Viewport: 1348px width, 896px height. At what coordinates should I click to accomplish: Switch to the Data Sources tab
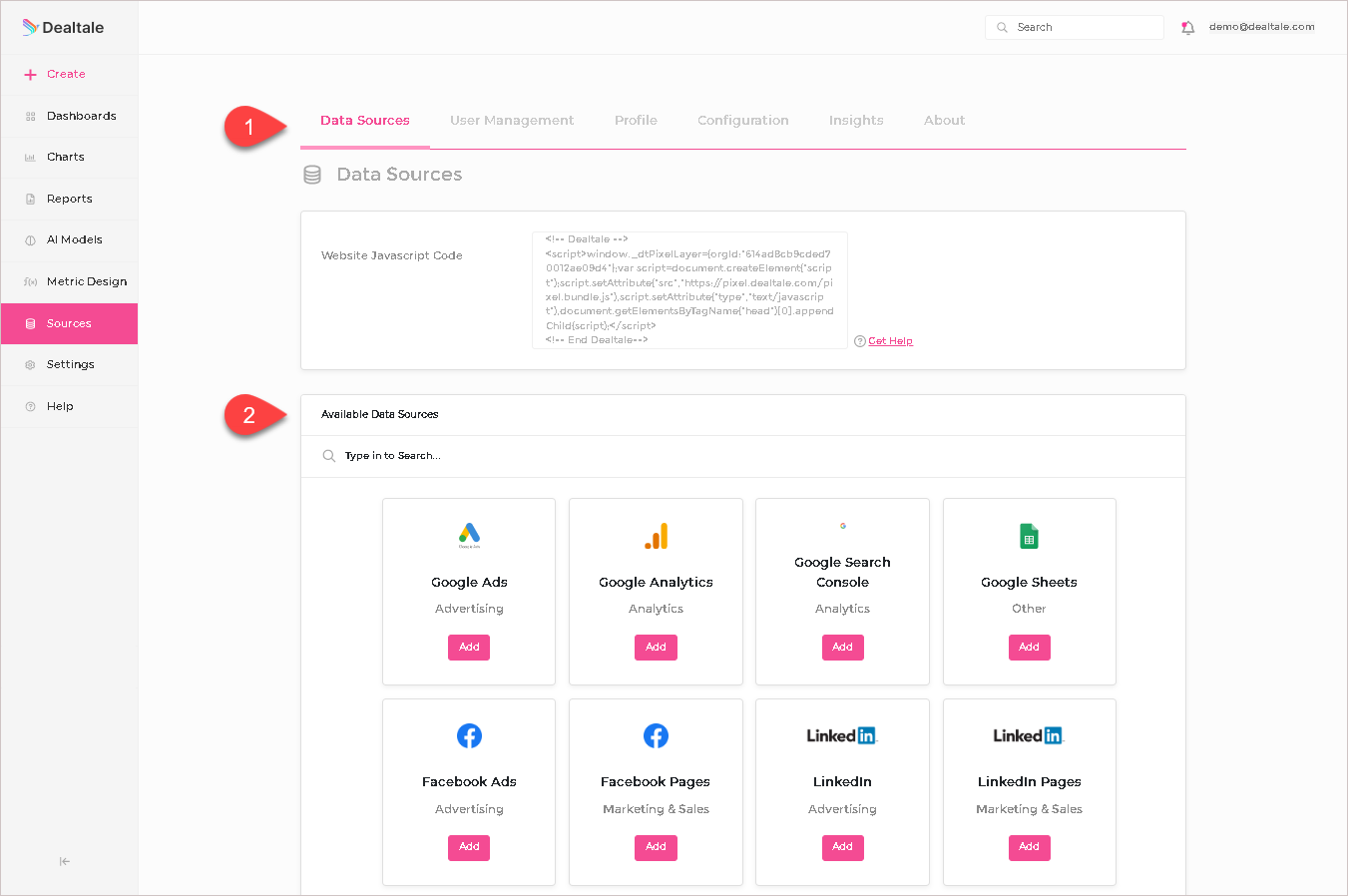[x=365, y=121]
